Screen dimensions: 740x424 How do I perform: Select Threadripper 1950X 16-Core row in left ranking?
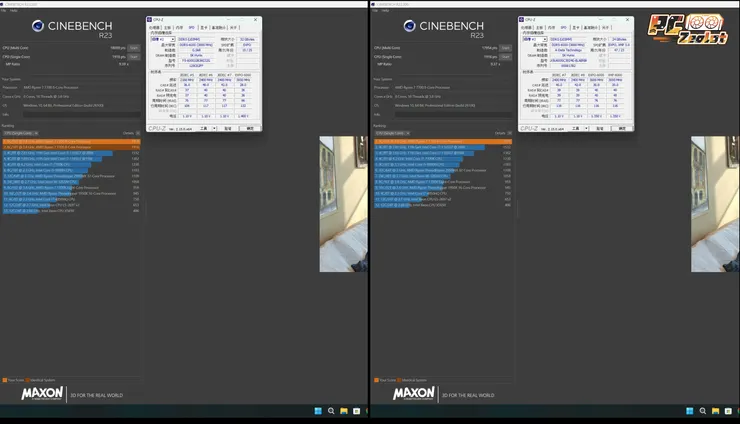coord(71,194)
